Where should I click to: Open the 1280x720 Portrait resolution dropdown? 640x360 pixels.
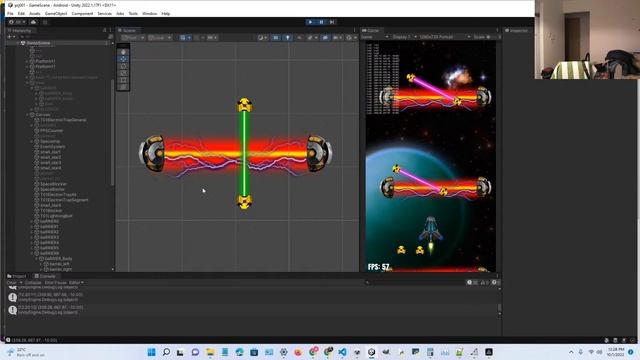coord(445,37)
